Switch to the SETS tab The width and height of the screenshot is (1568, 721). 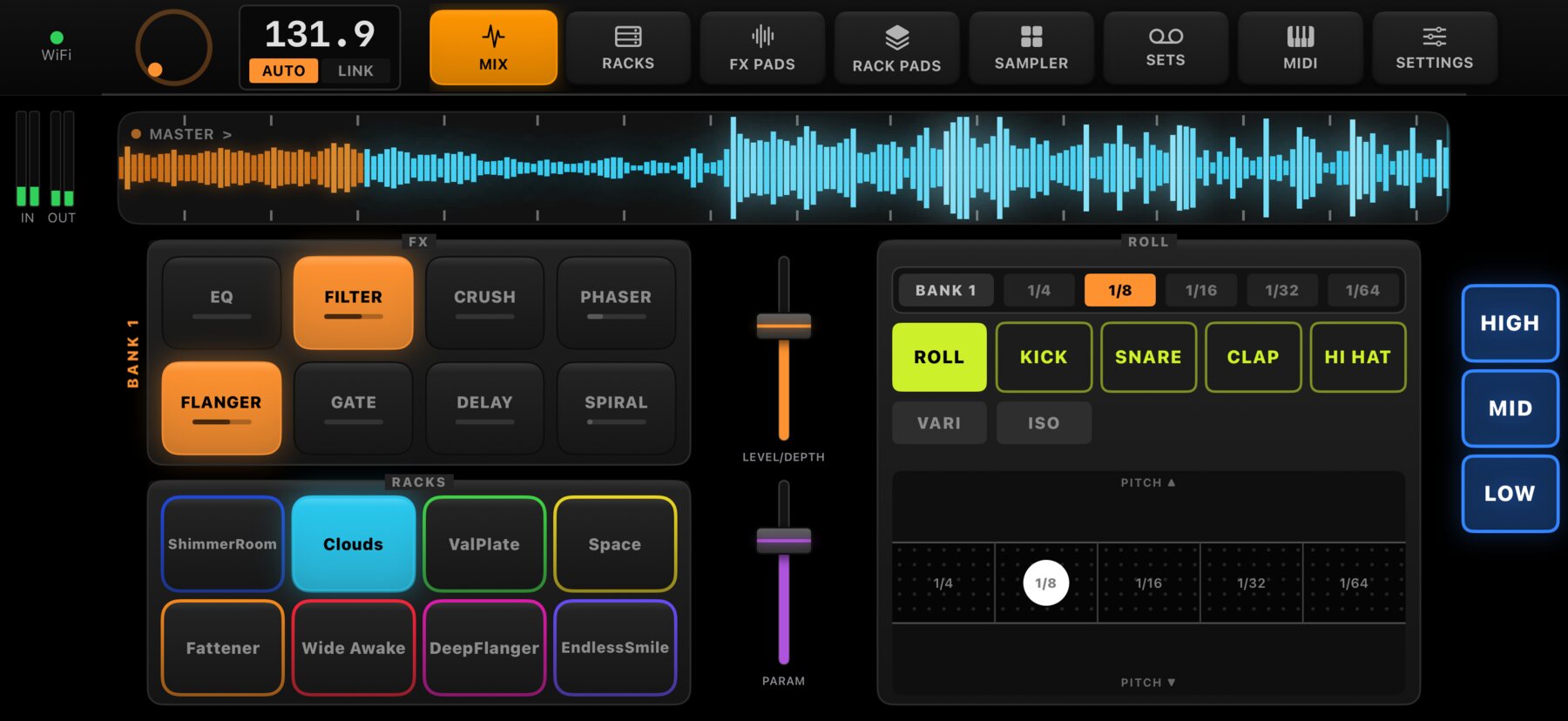(x=1166, y=48)
